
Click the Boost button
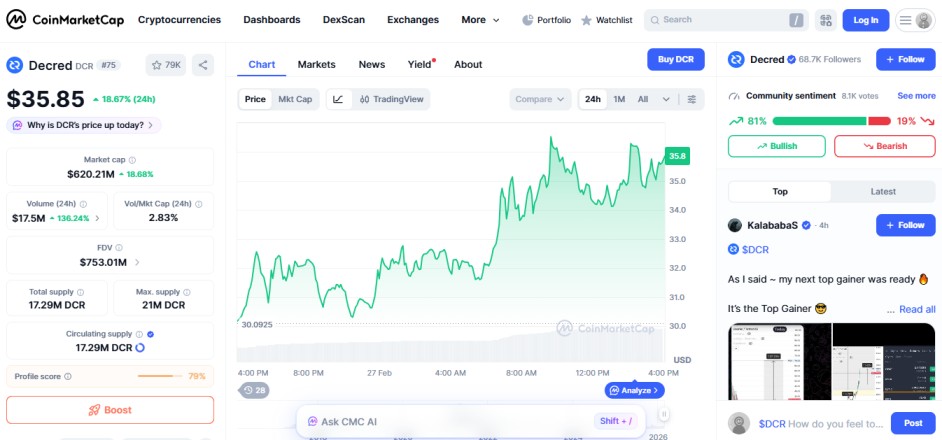[110, 410]
